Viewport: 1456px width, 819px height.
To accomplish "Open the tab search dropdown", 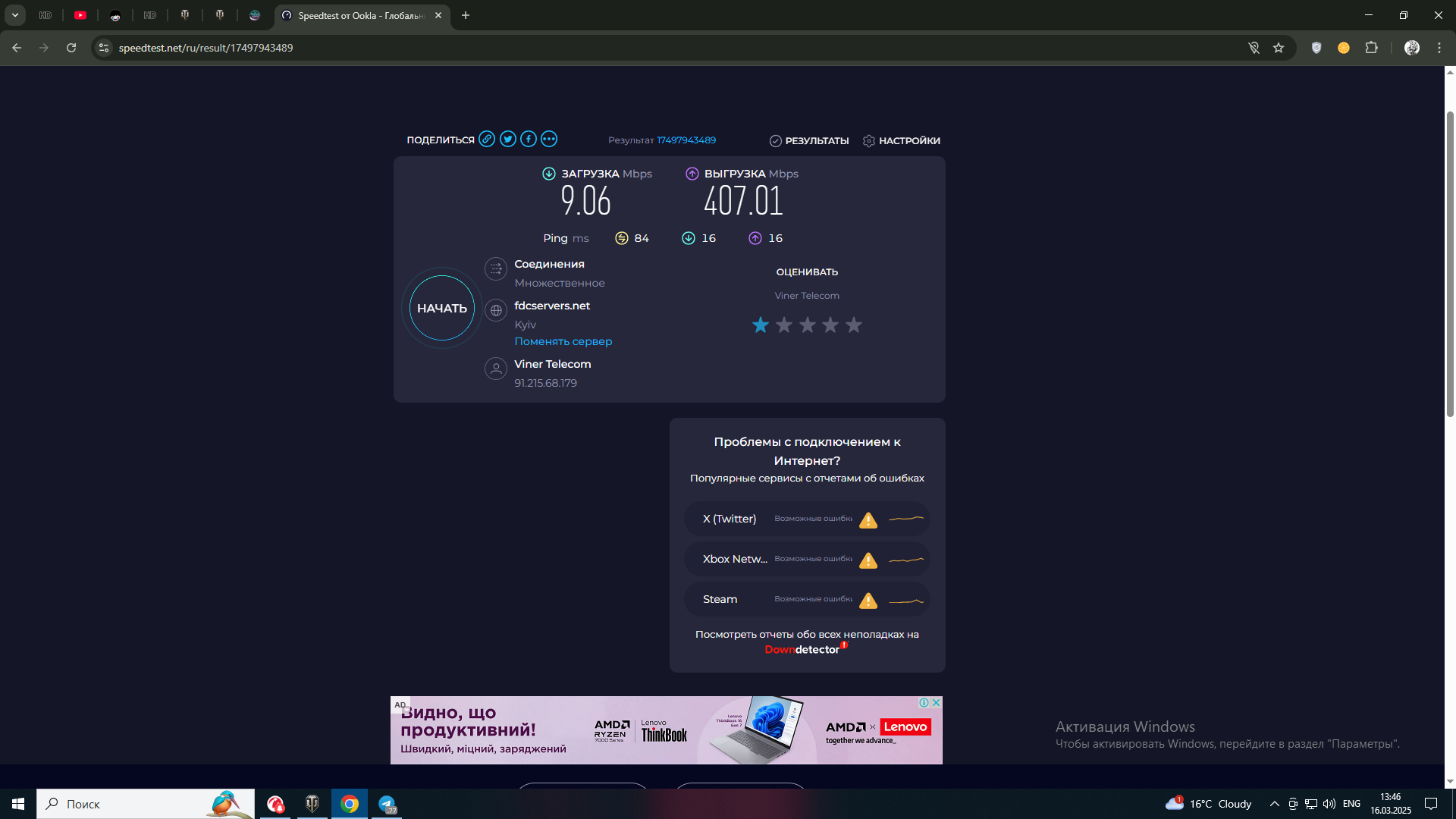I will (15, 15).
